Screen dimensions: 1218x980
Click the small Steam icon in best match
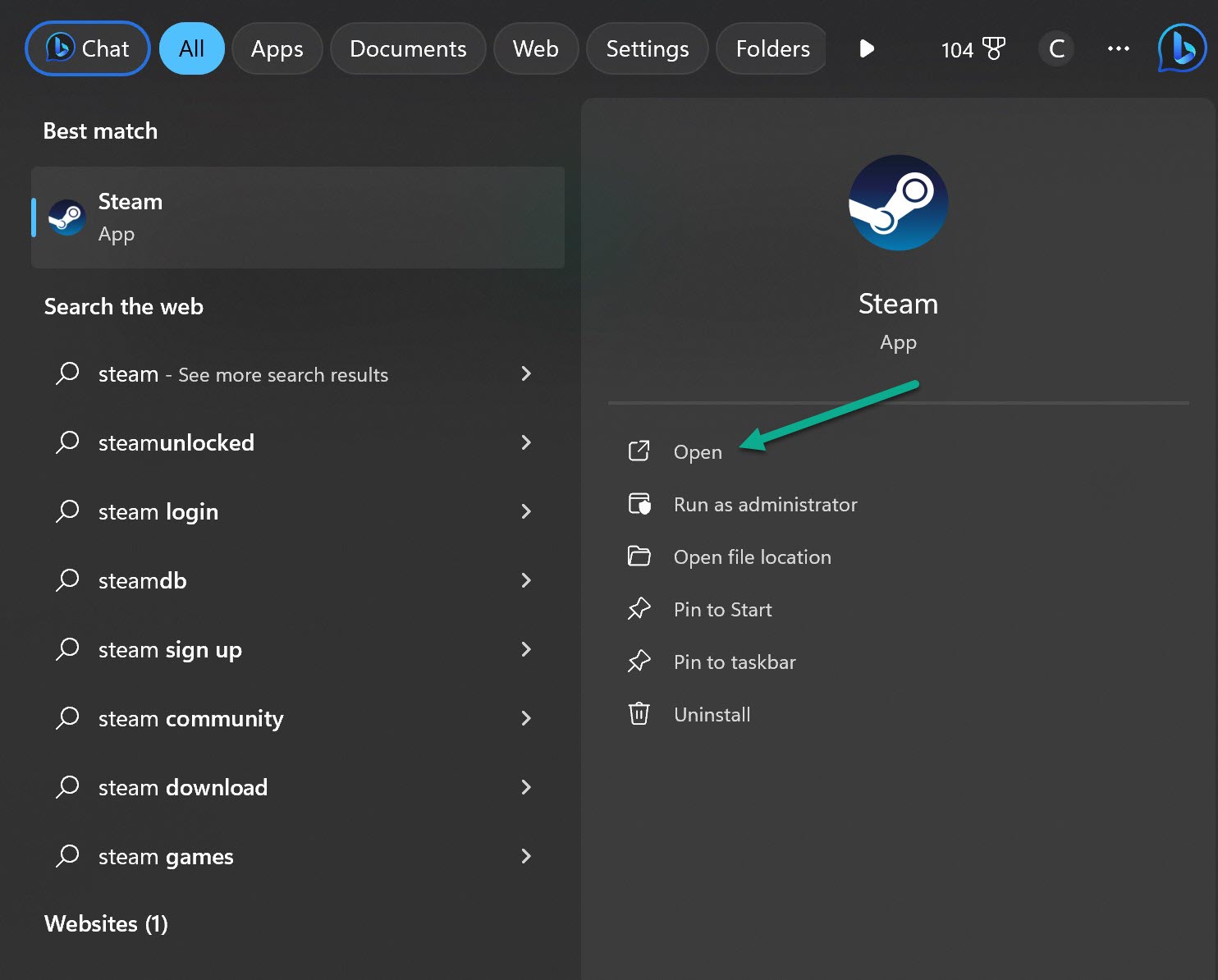66,218
